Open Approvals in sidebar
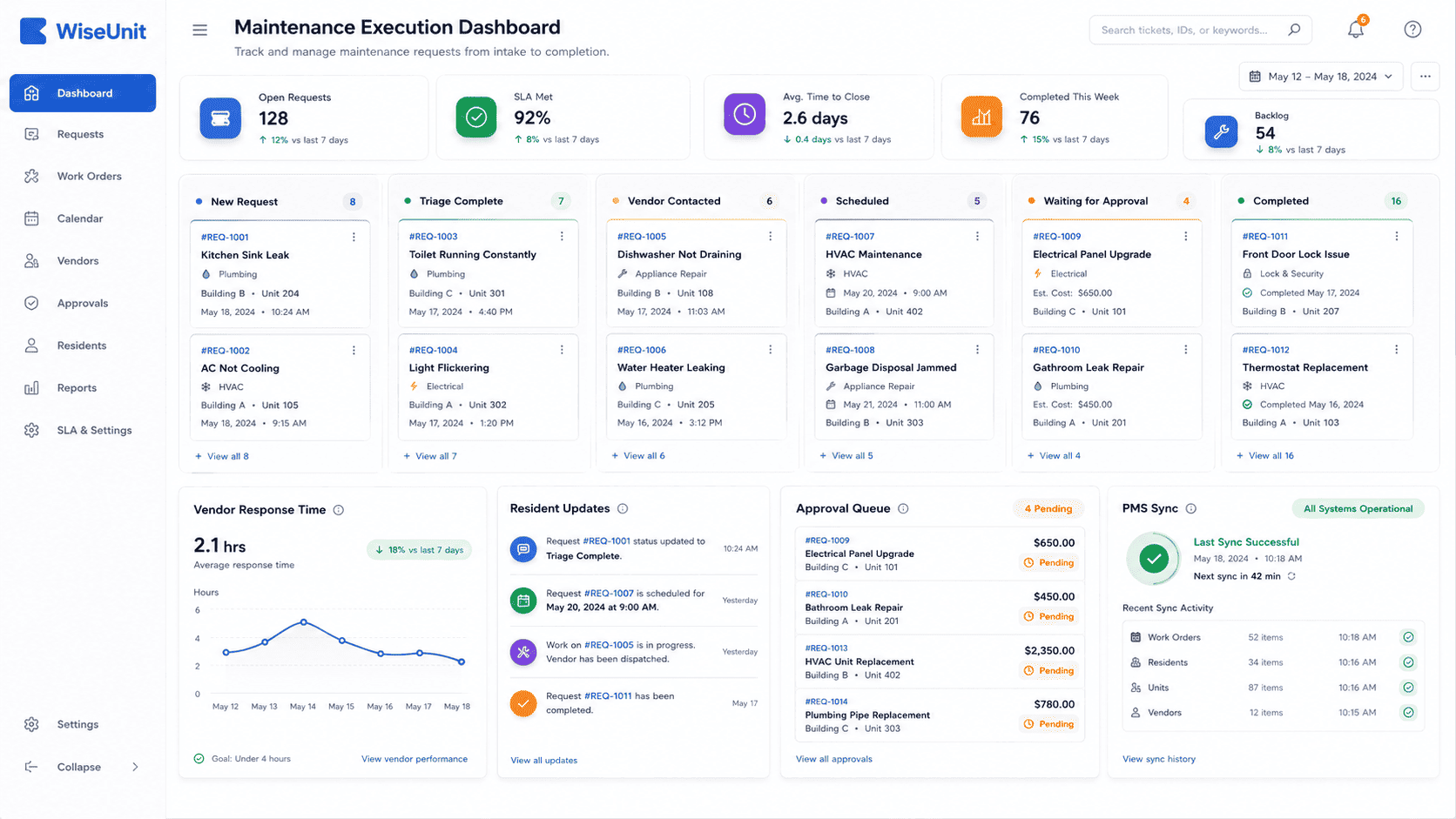This screenshot has width=1456, height=819. (83, 303)
